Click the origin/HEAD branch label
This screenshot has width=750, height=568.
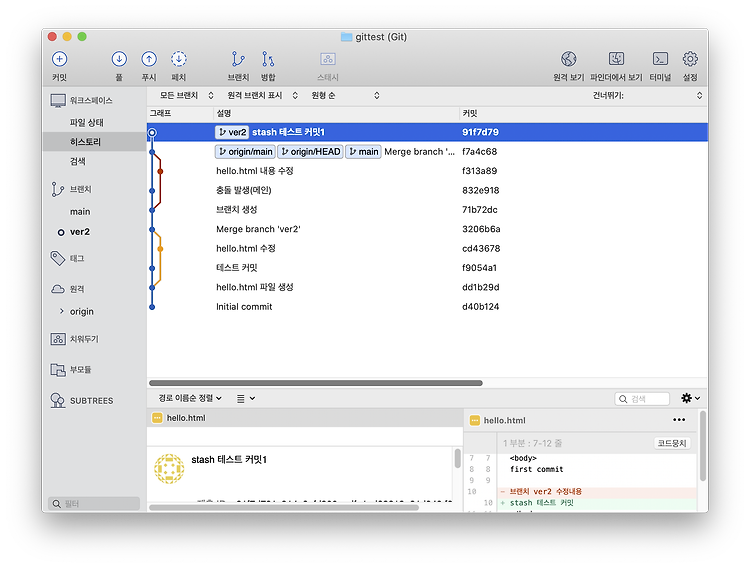click(x=310, y=152)
